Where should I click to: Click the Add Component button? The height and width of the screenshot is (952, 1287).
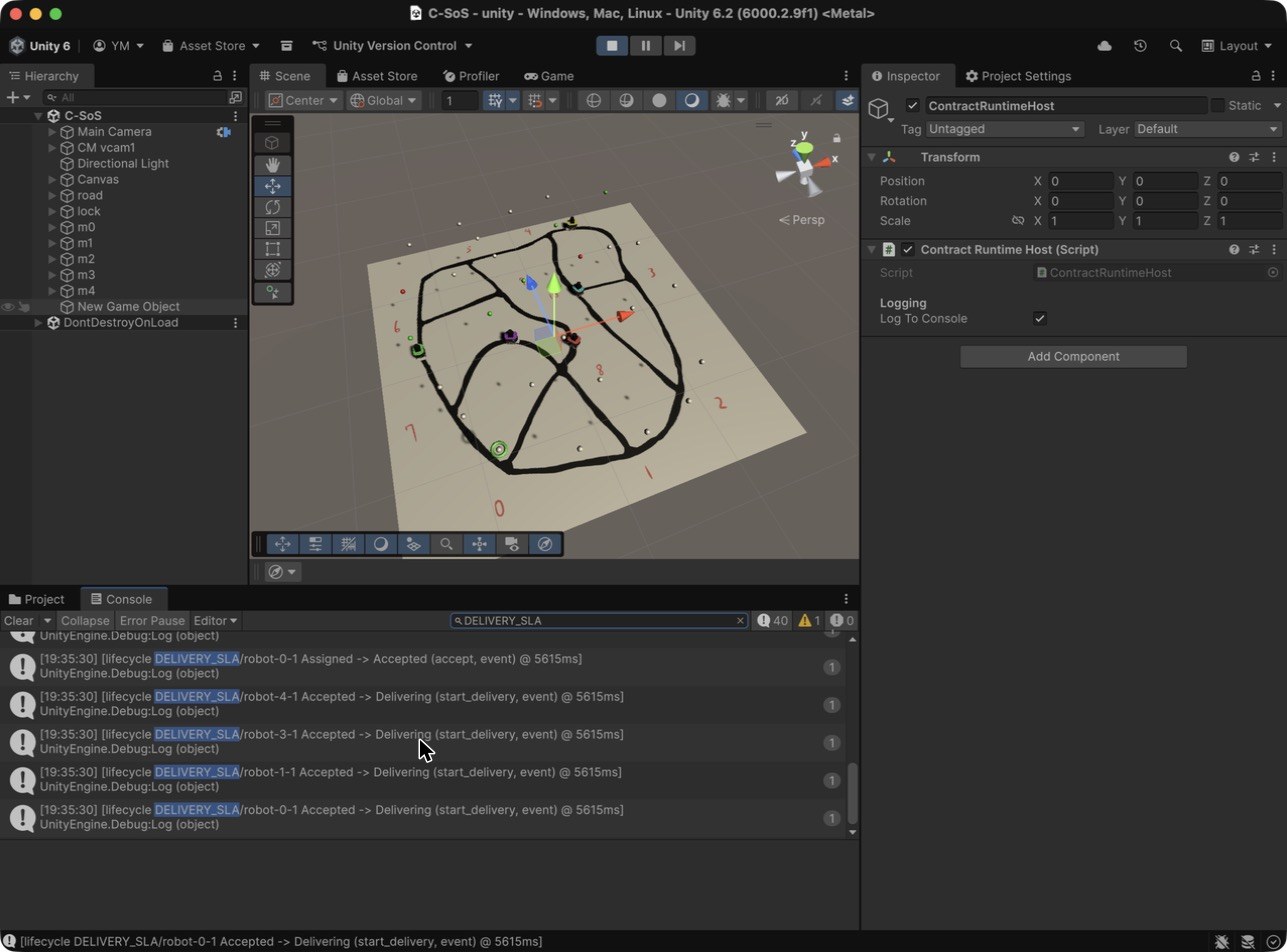pos(1073,357)
